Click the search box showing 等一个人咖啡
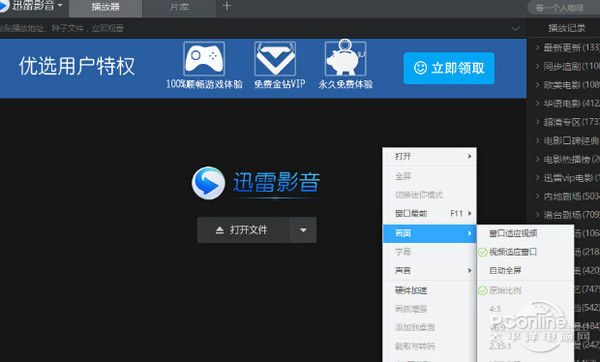The width and height of the screenshot is (600, 362). coord(563,7)
